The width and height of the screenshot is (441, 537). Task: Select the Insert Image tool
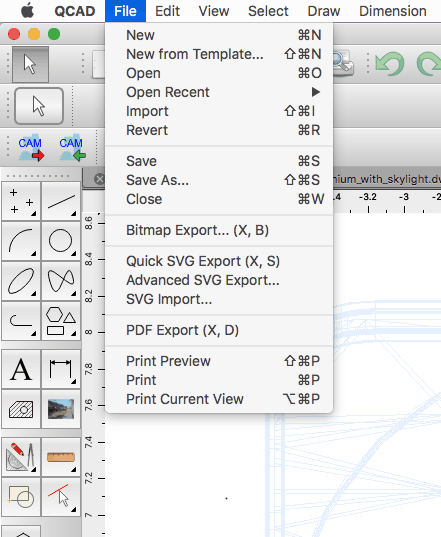(61, 409)
